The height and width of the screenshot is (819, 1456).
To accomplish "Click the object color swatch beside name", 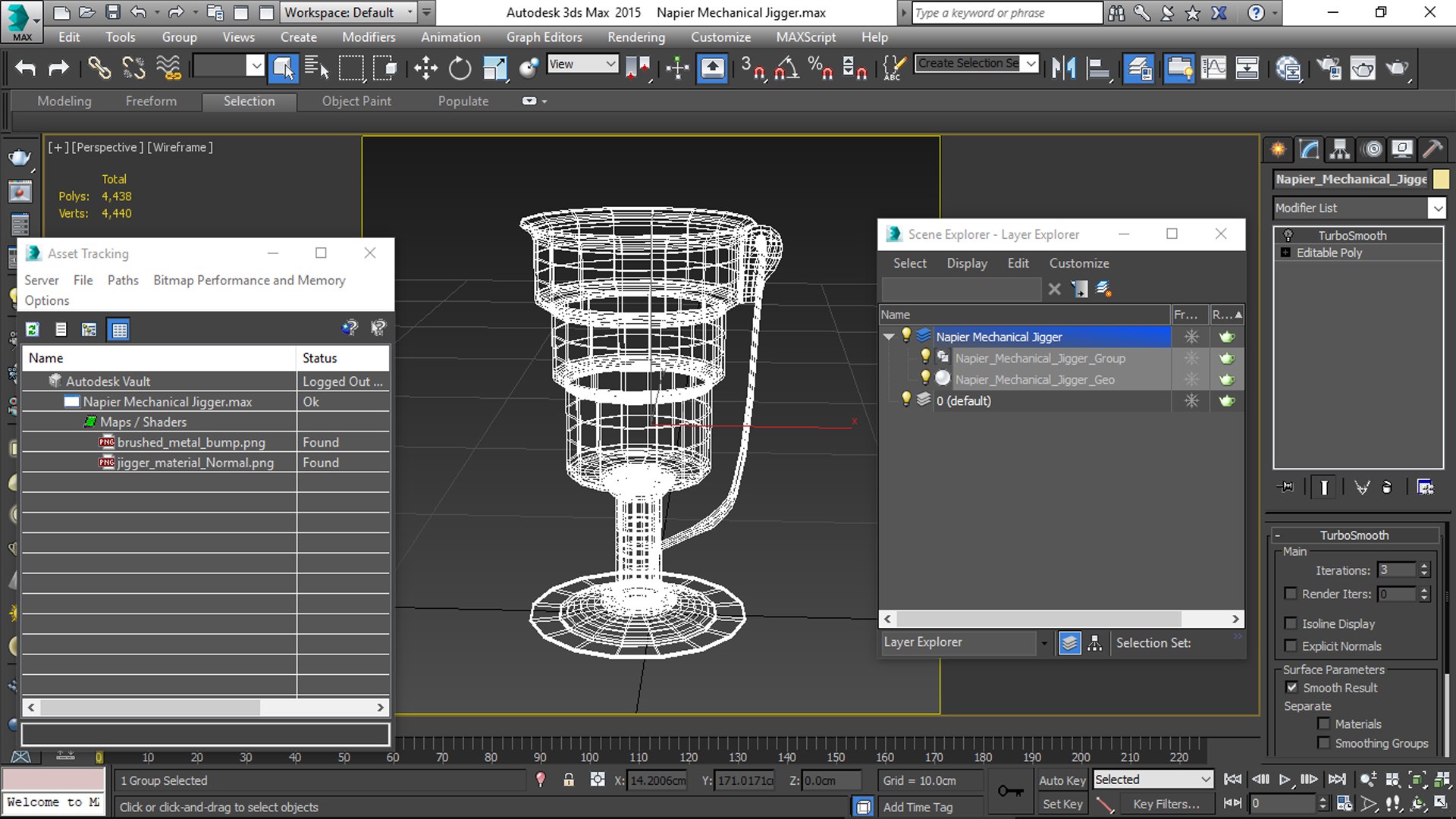I will tap(1441, 179).
